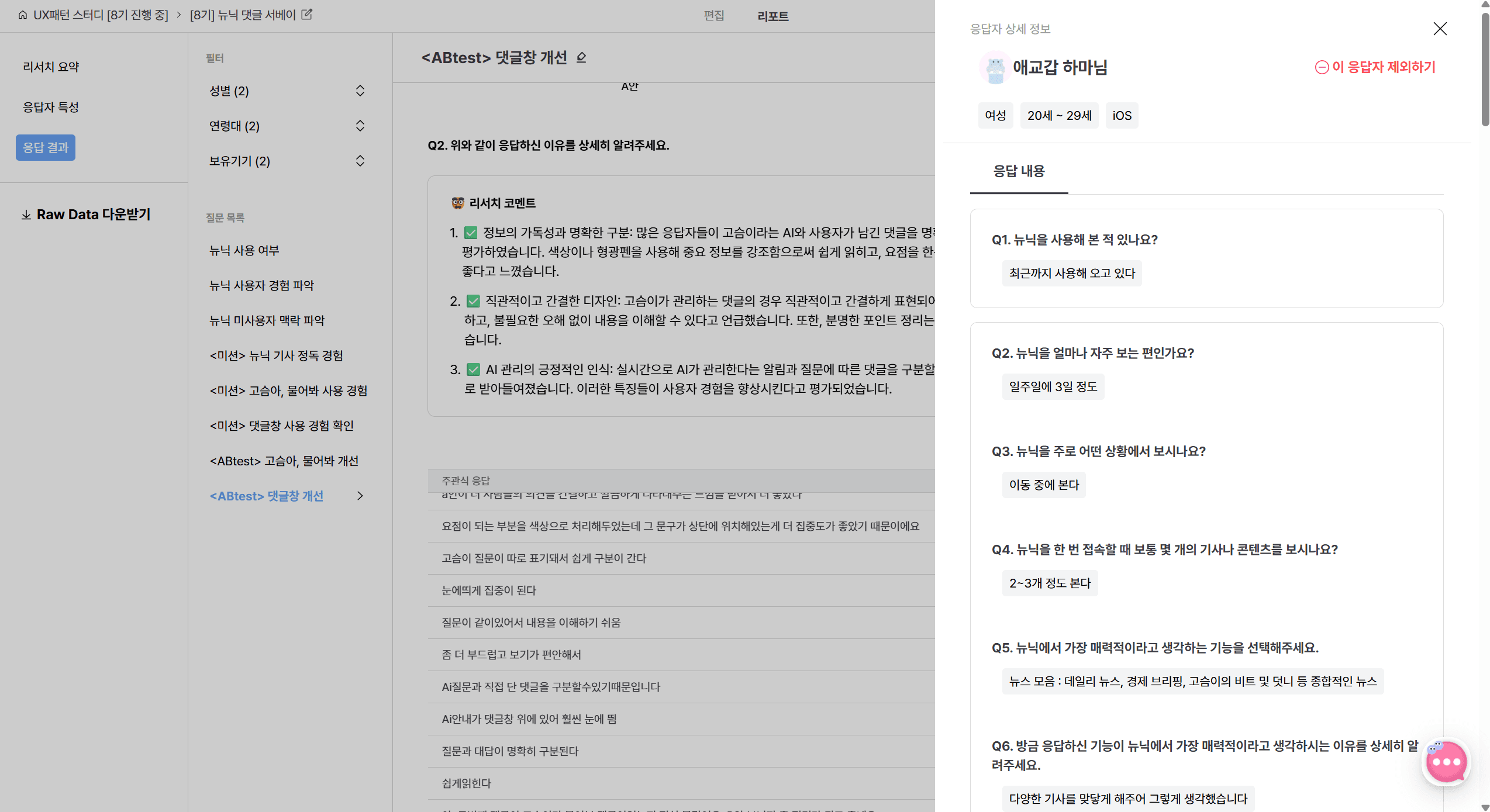
Task: Open 리서치 요약 in the sidebar
Action: pyautogui.click(x=51, y=67)
